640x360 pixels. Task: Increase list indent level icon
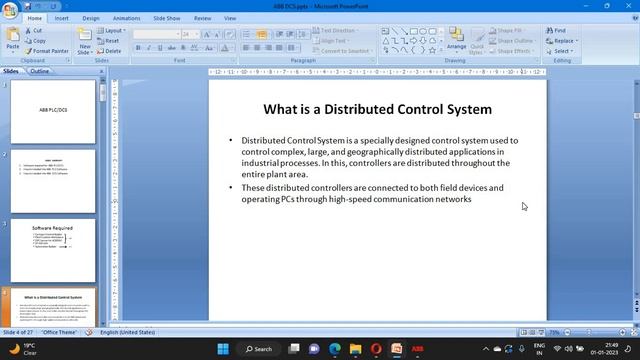(x=290, y=34)
